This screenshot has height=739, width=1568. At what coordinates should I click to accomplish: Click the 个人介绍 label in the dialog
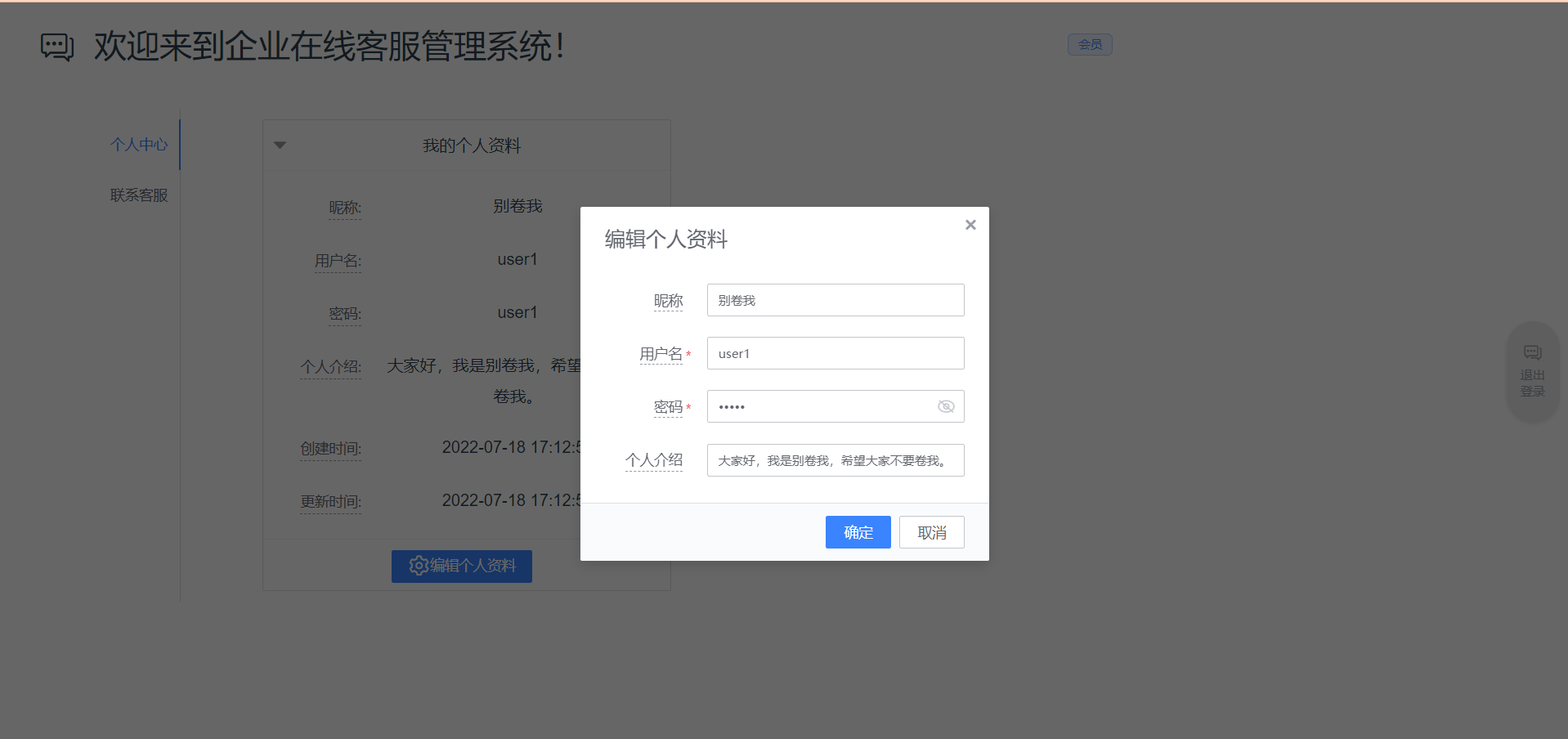click(x=654, y=460)
